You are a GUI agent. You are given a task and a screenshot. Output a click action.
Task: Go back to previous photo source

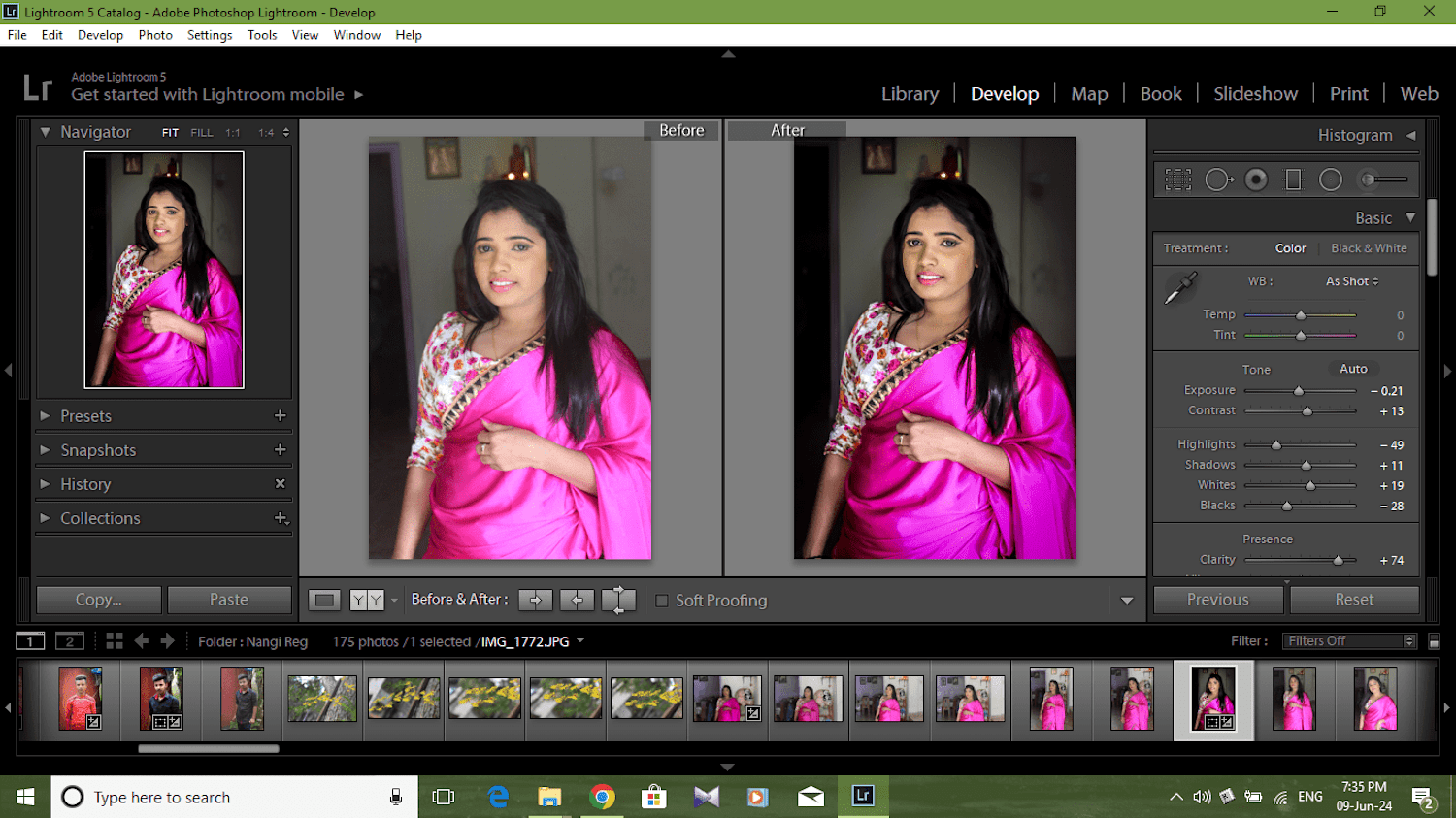[x=142, y=641]
